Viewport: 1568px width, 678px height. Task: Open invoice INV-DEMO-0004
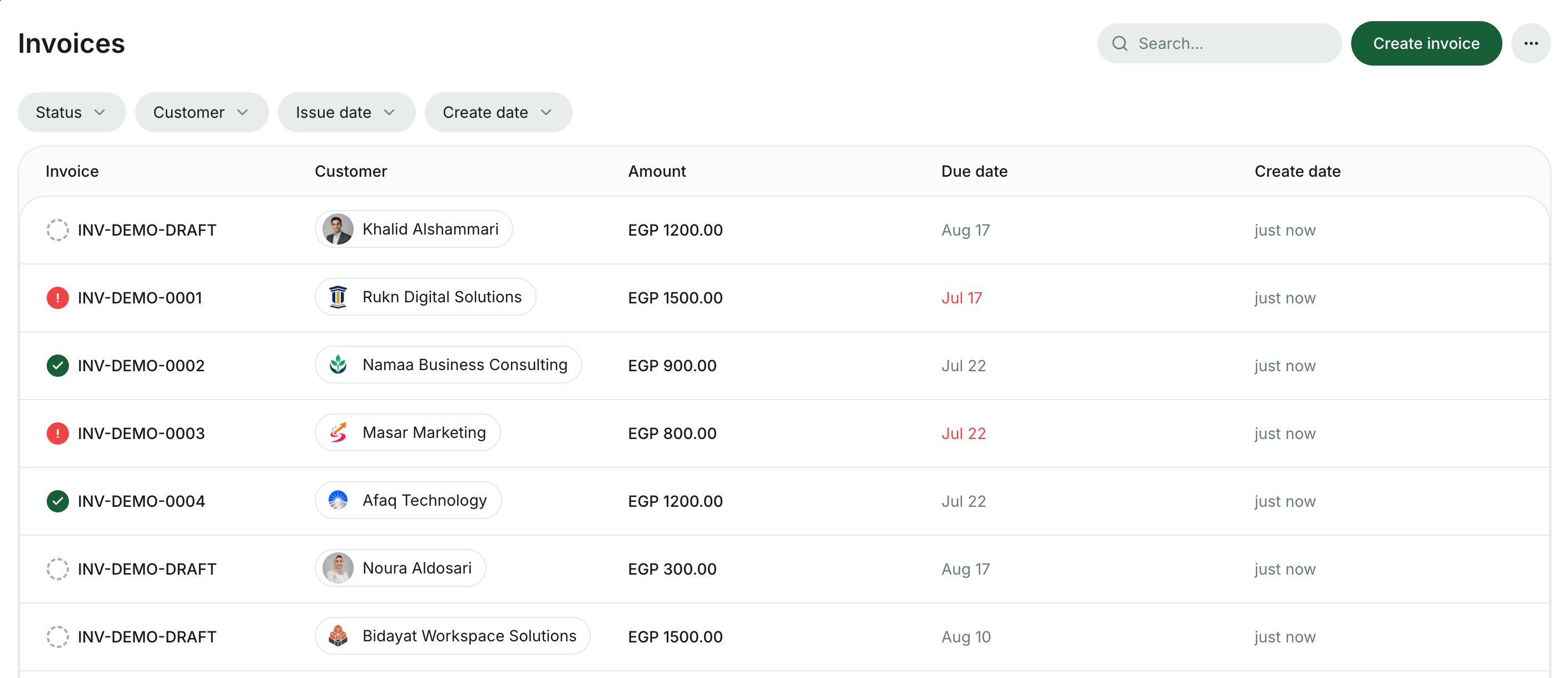[141, 501]
